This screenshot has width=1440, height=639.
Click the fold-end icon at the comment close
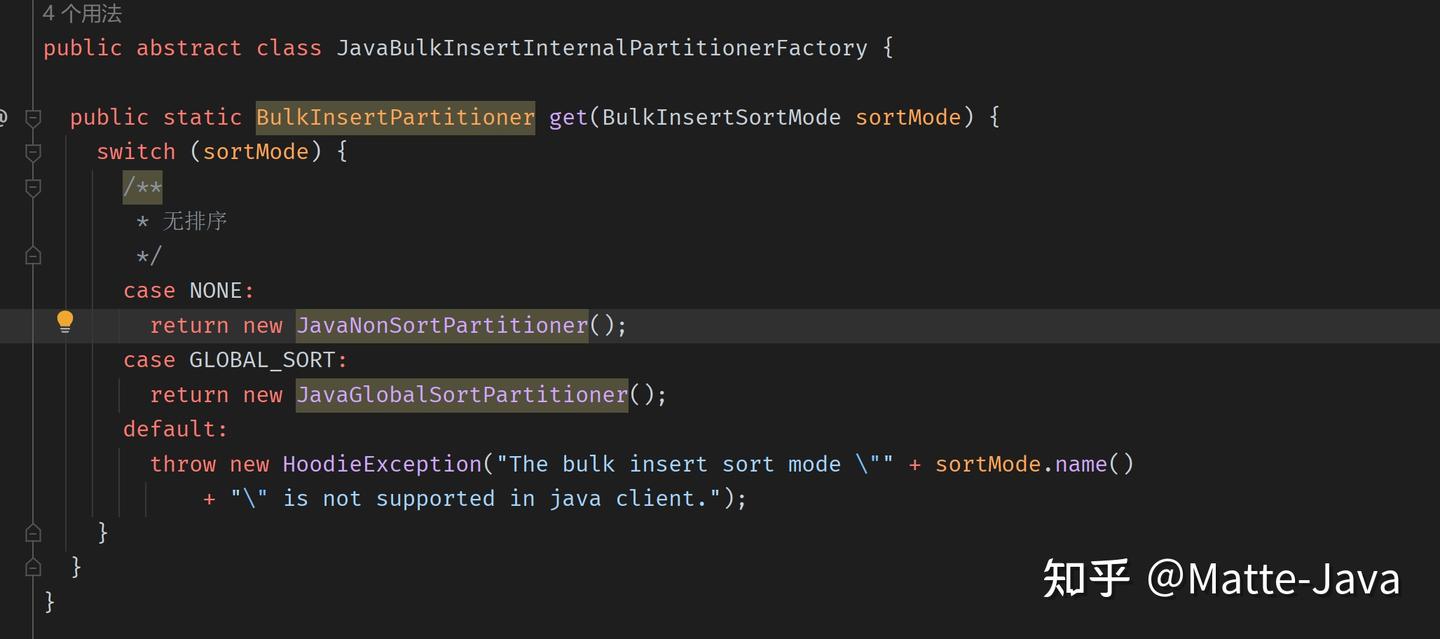[x=33, y=255]
